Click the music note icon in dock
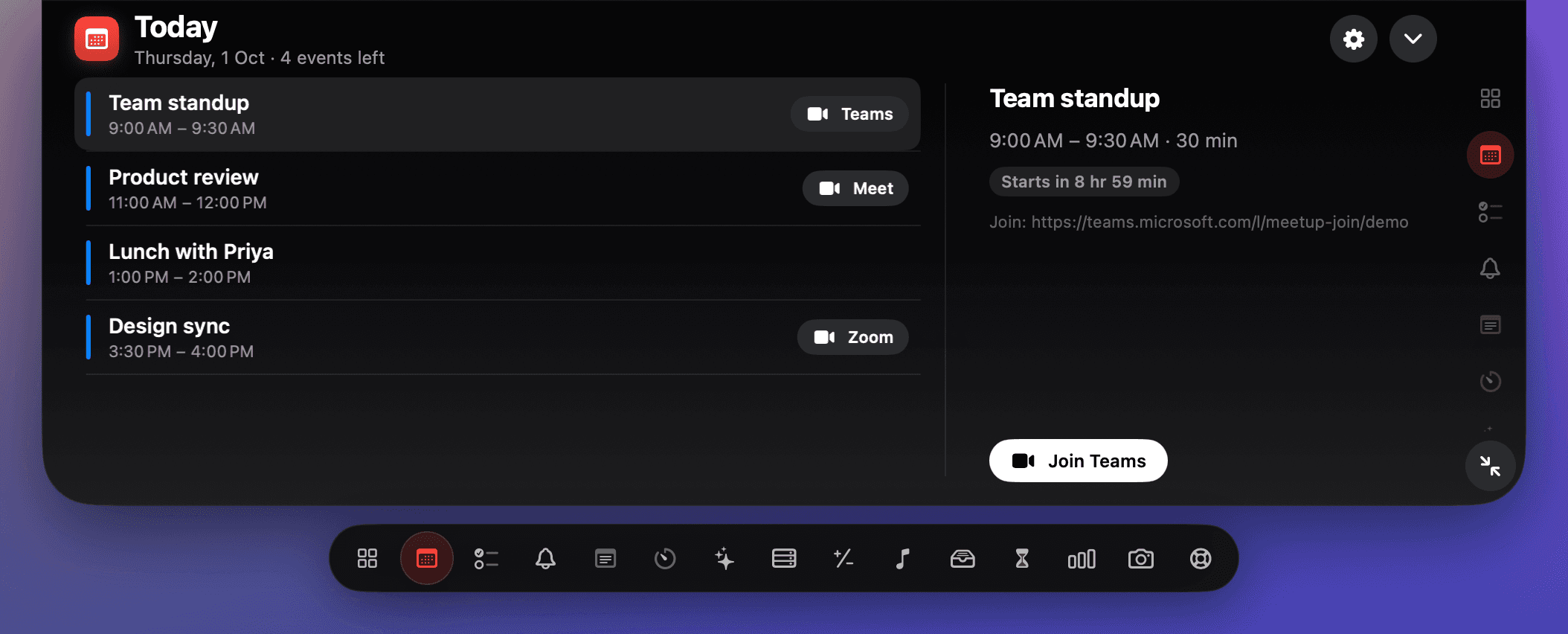 pyautogui.click(x=903, y=559)
